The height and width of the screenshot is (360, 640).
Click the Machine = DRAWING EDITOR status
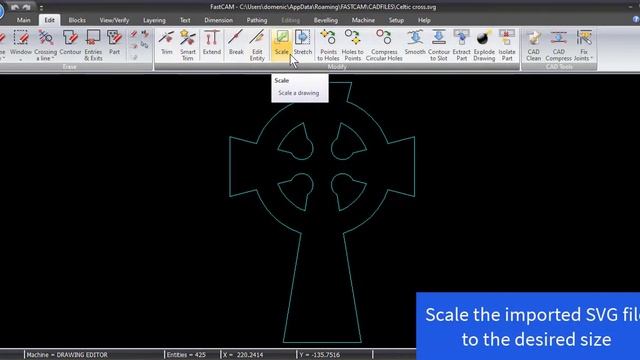(67, 355)
